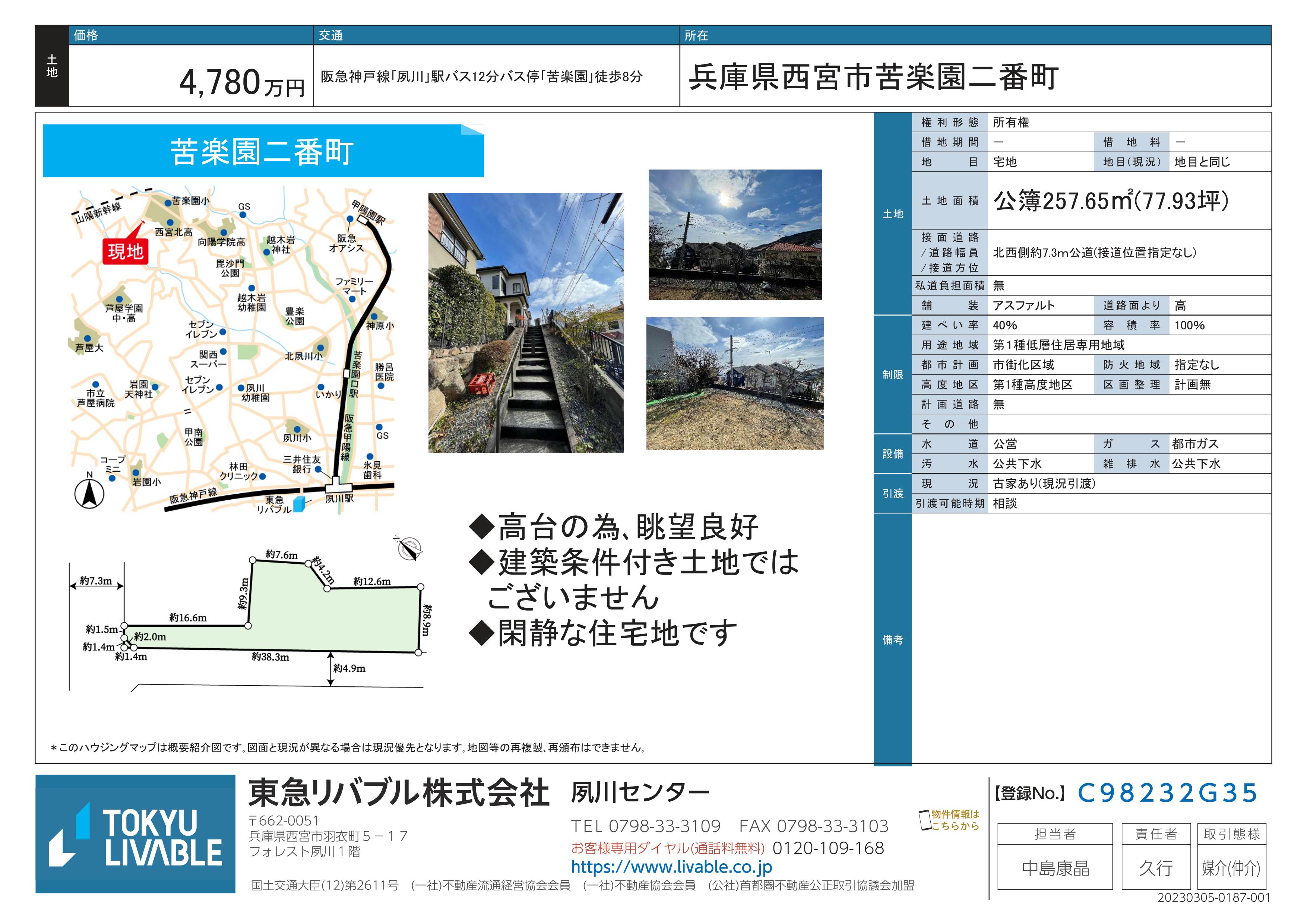Click the 4,780万円 price field
The width and height of the screenshot is (1307, 924).
pyautogui.click(x=242, y=83)
